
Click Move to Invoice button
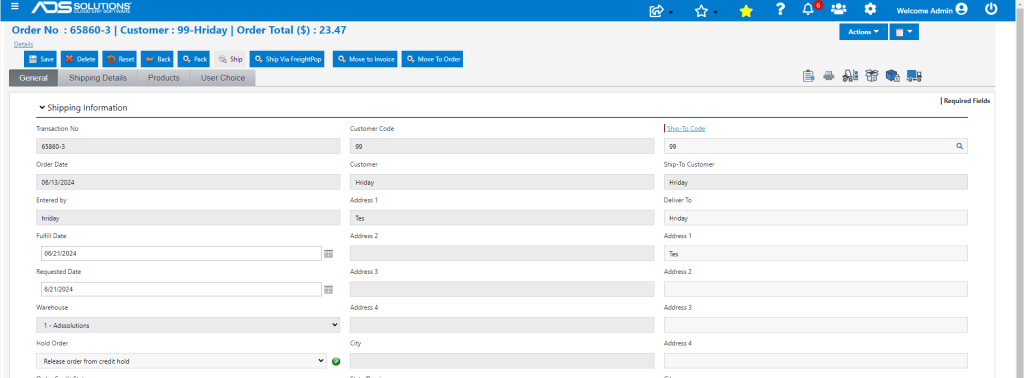tap(365, 59)
